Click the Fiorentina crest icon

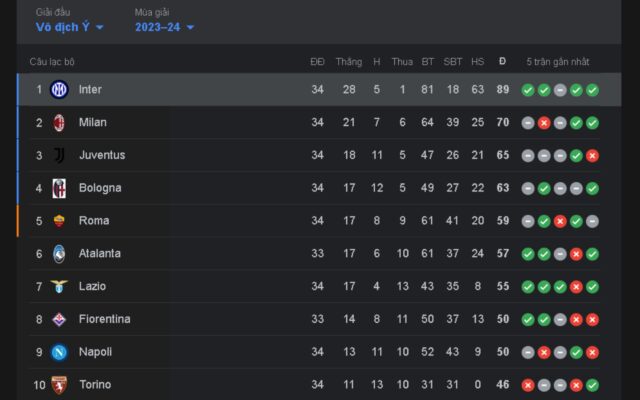(58, 319)
